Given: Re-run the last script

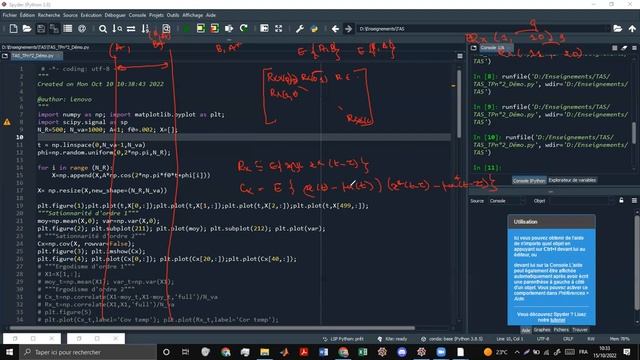Looking at the screenshot, I should pyautogui.click(x=244, y=29).
